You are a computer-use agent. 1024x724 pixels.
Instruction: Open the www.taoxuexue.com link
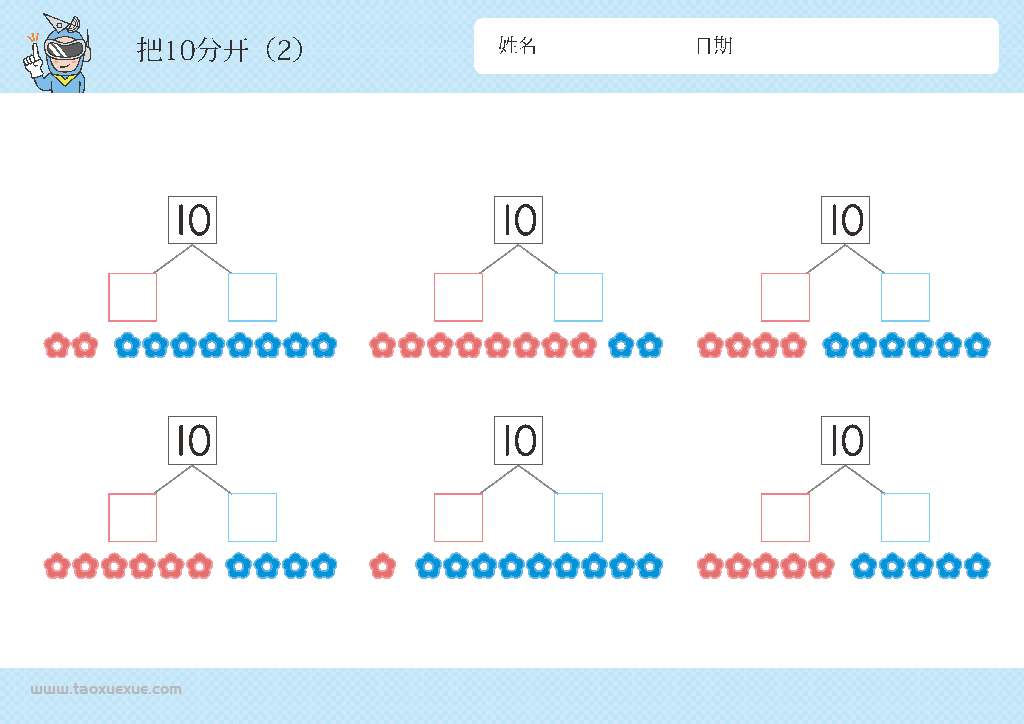click(x=106, y=689)
